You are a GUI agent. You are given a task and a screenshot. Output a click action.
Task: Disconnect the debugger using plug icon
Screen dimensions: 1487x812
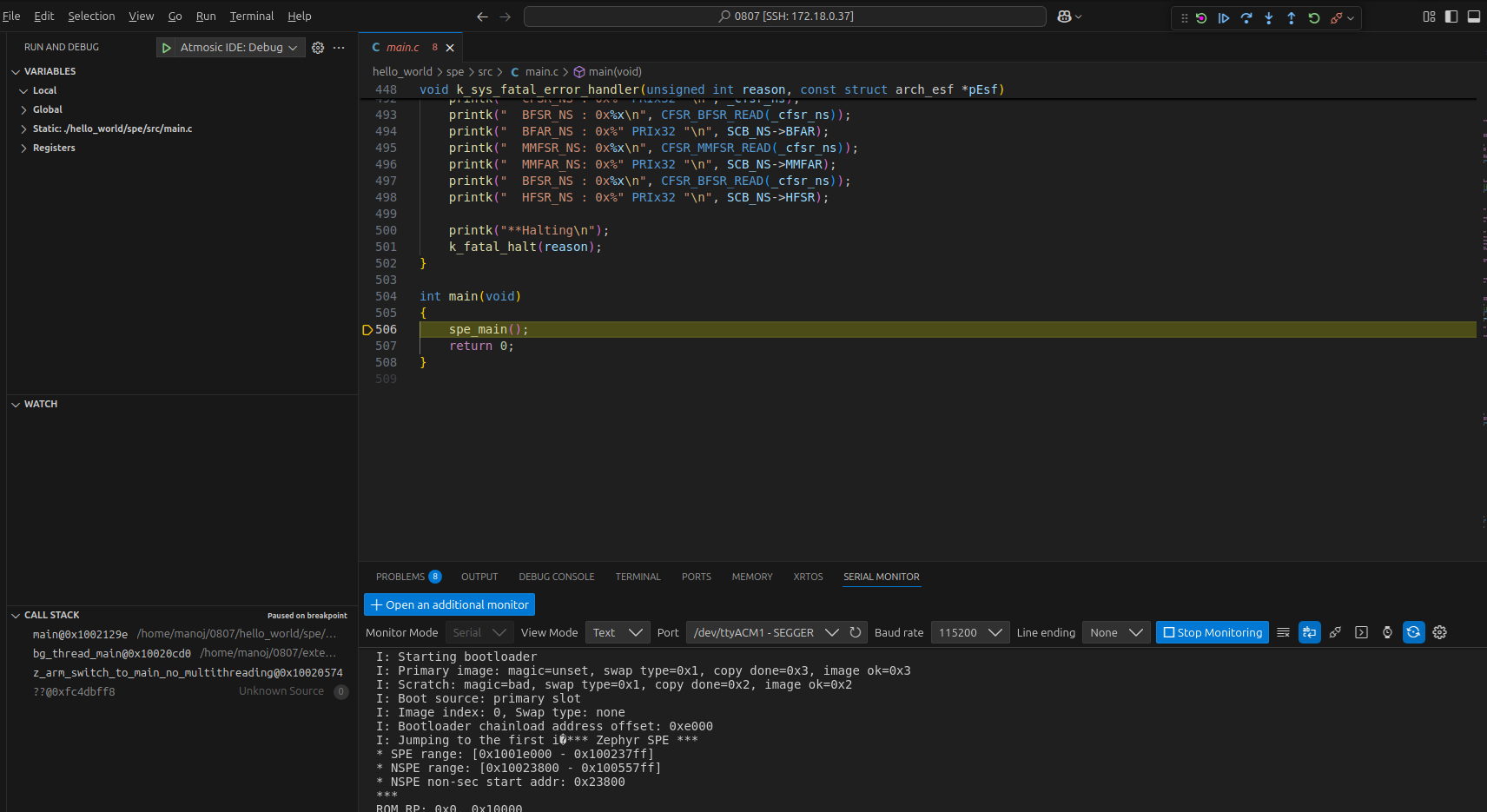(1337, 17)
